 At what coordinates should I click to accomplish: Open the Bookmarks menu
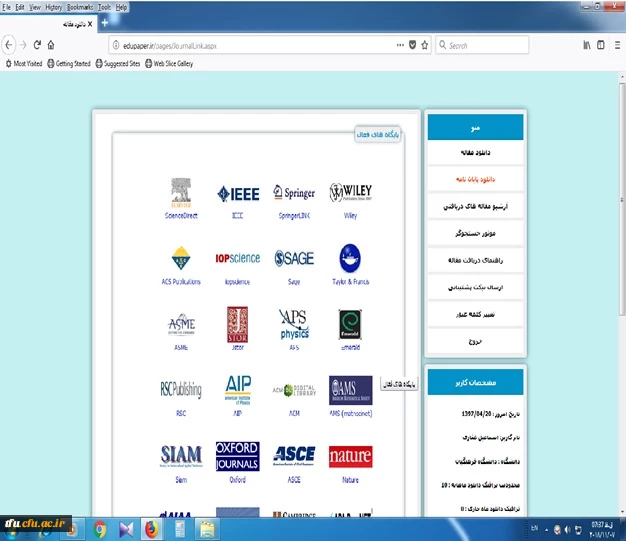80,6
